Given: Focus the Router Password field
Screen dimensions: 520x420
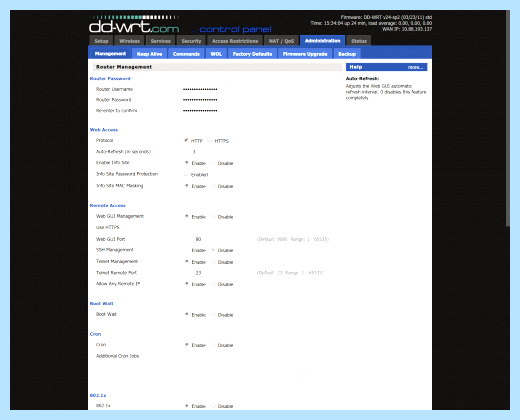Looking at the screenshot, I should pos(206,100).
